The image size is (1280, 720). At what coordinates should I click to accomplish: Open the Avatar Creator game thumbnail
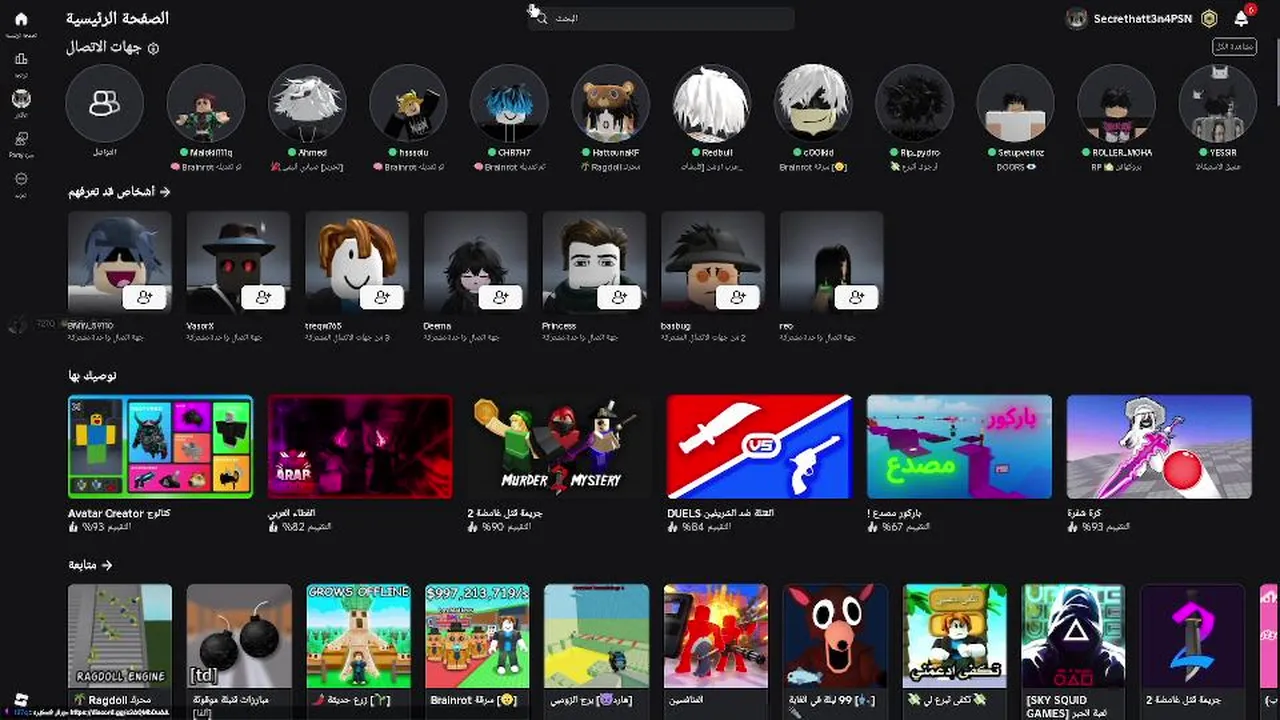(x=160, y=447)
